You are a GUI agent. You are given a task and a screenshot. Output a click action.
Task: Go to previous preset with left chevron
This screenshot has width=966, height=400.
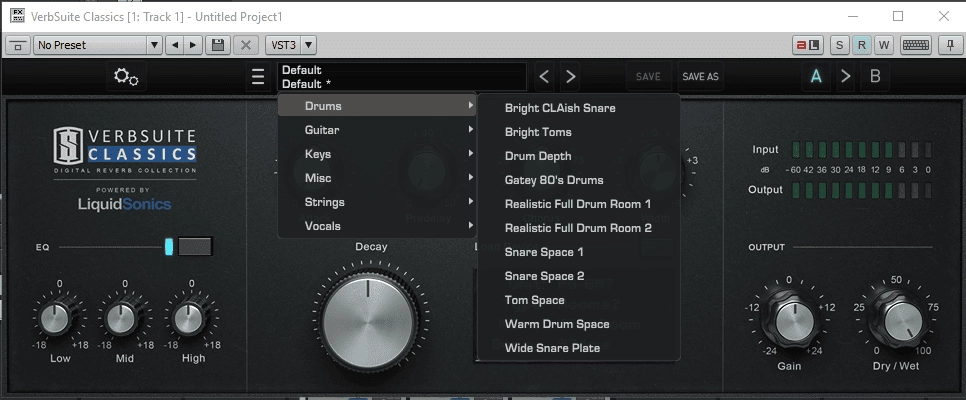544,76
